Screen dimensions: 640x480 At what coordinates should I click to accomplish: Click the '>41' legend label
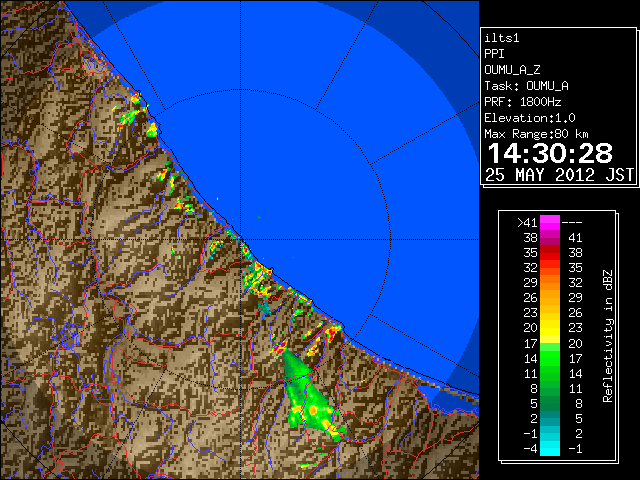[x=527, y=222]
